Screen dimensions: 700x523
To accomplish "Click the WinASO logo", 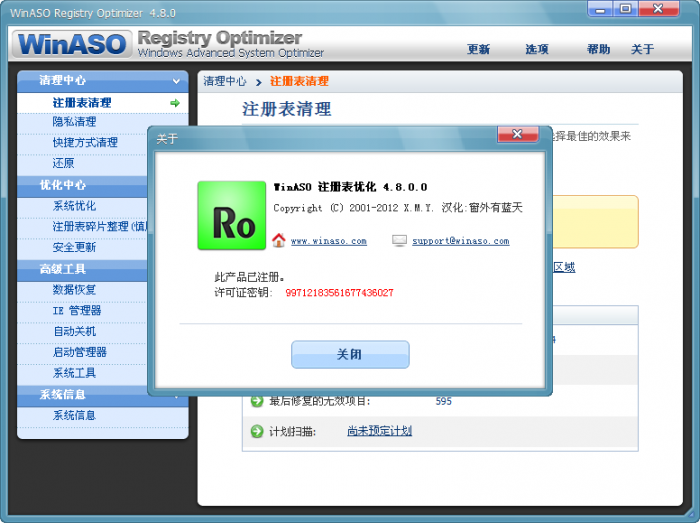I will point(72,44).
